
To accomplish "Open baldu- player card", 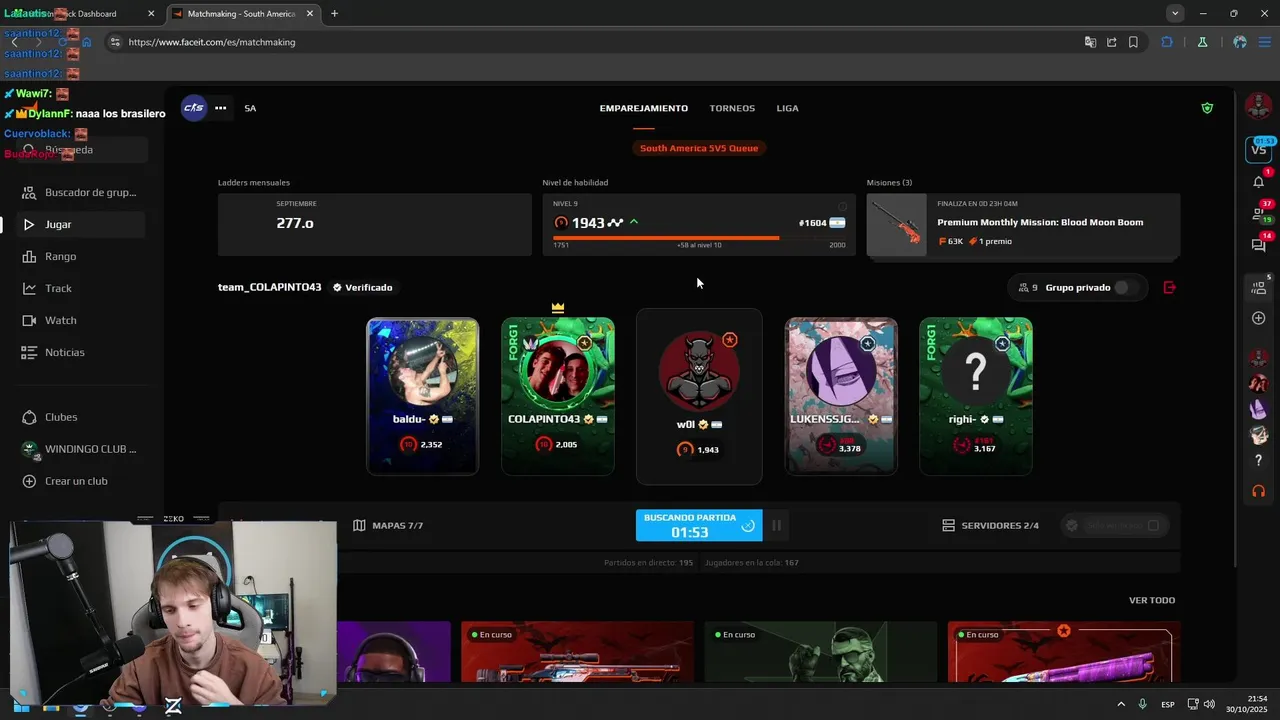I will 422,396.
